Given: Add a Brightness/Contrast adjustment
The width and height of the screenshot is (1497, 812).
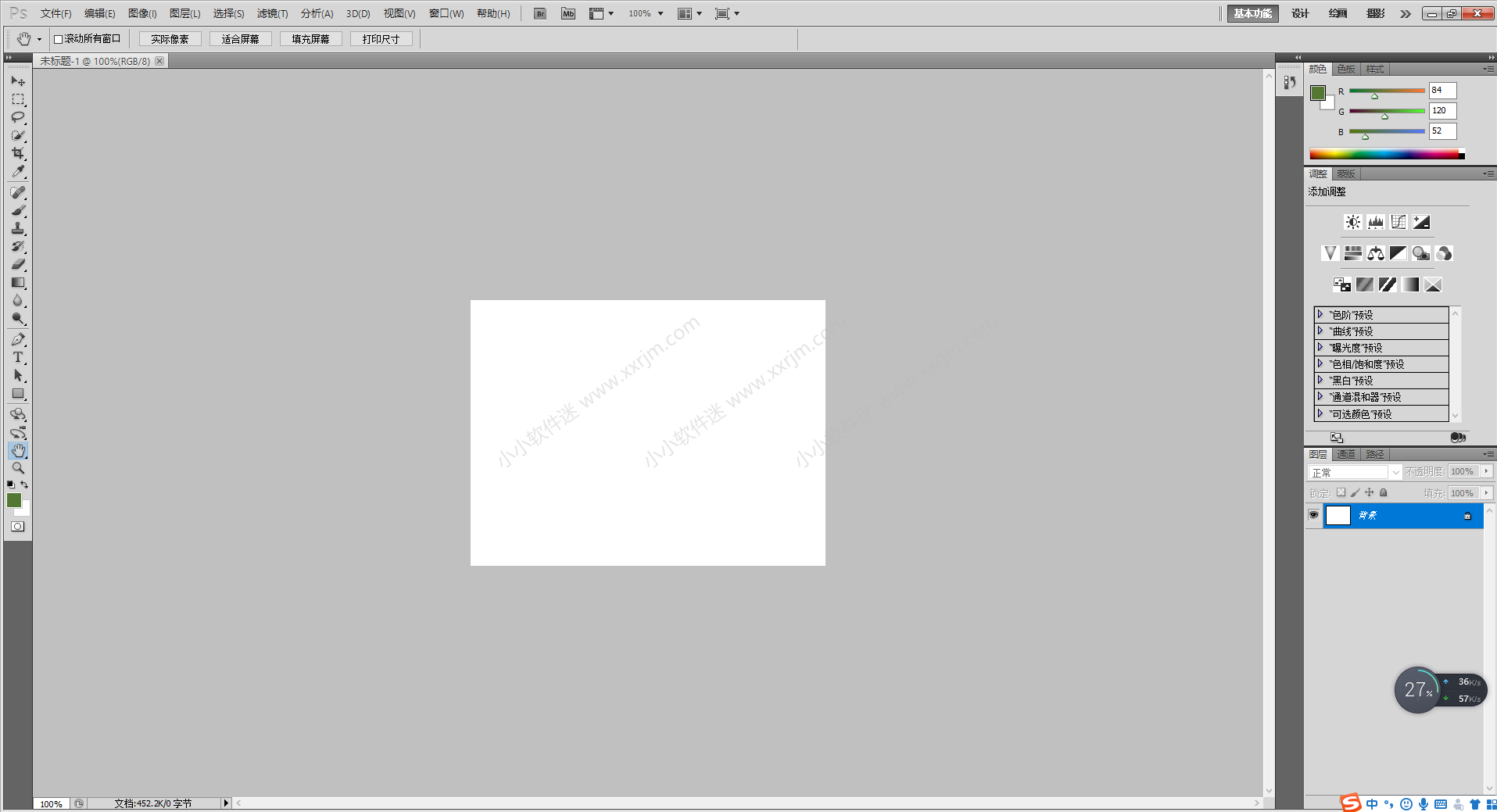Looking at the screenshot, I should [x=1352, y=222].
